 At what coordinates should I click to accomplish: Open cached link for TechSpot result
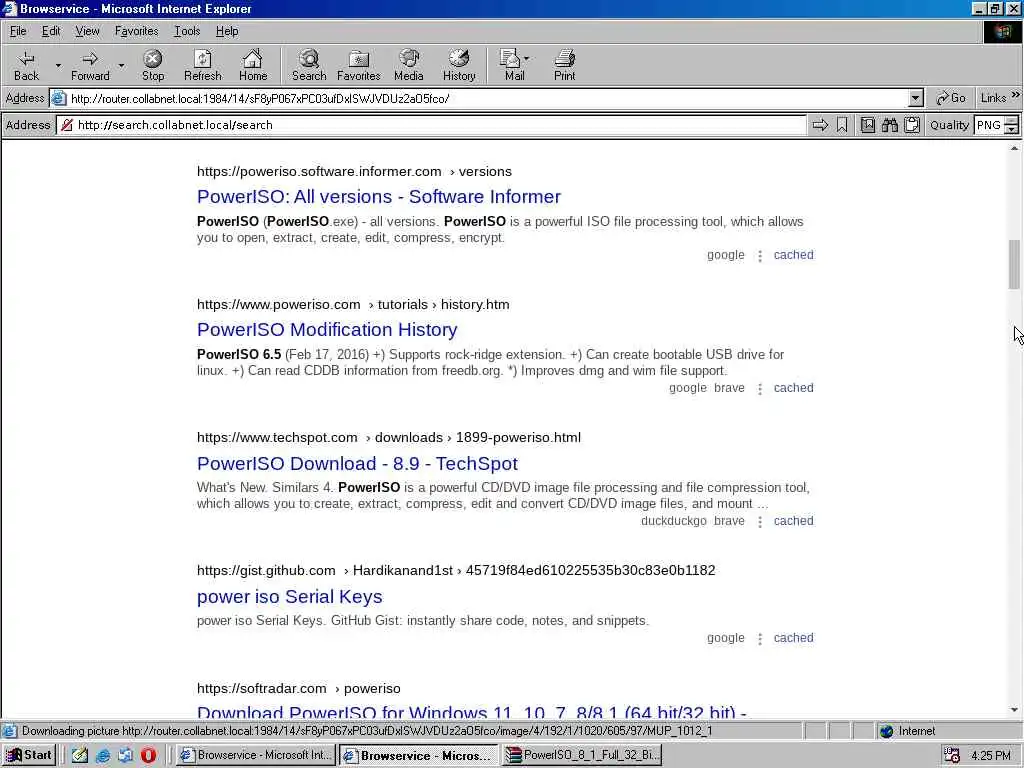(x=793, y=521)
